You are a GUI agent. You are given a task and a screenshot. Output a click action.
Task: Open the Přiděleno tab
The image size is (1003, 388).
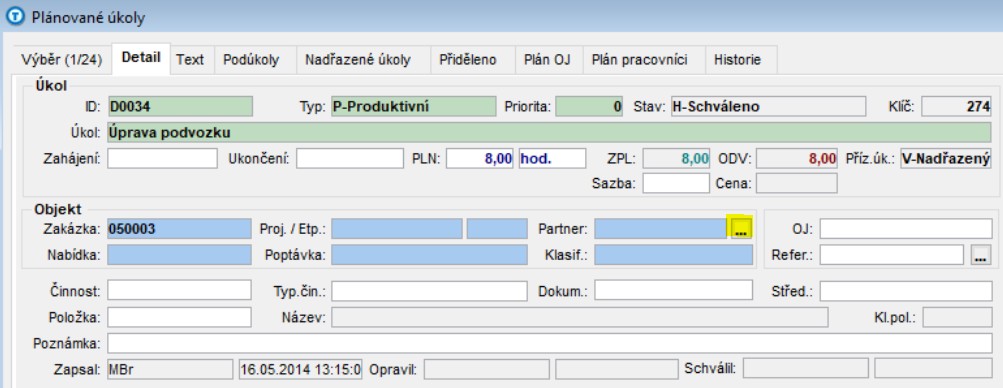[x=468, y=60]
